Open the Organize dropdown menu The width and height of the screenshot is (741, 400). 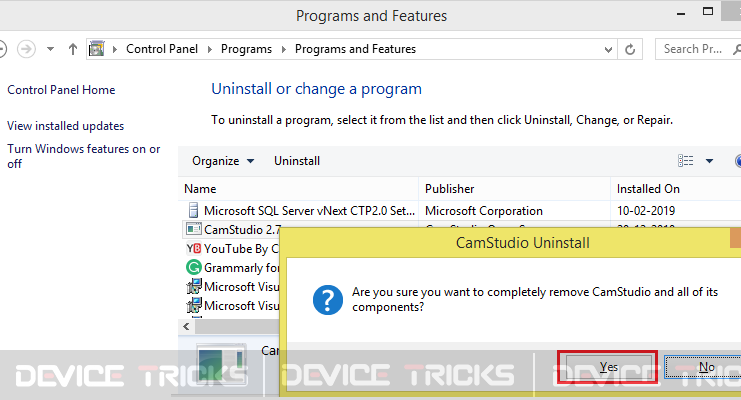point(223,161)
